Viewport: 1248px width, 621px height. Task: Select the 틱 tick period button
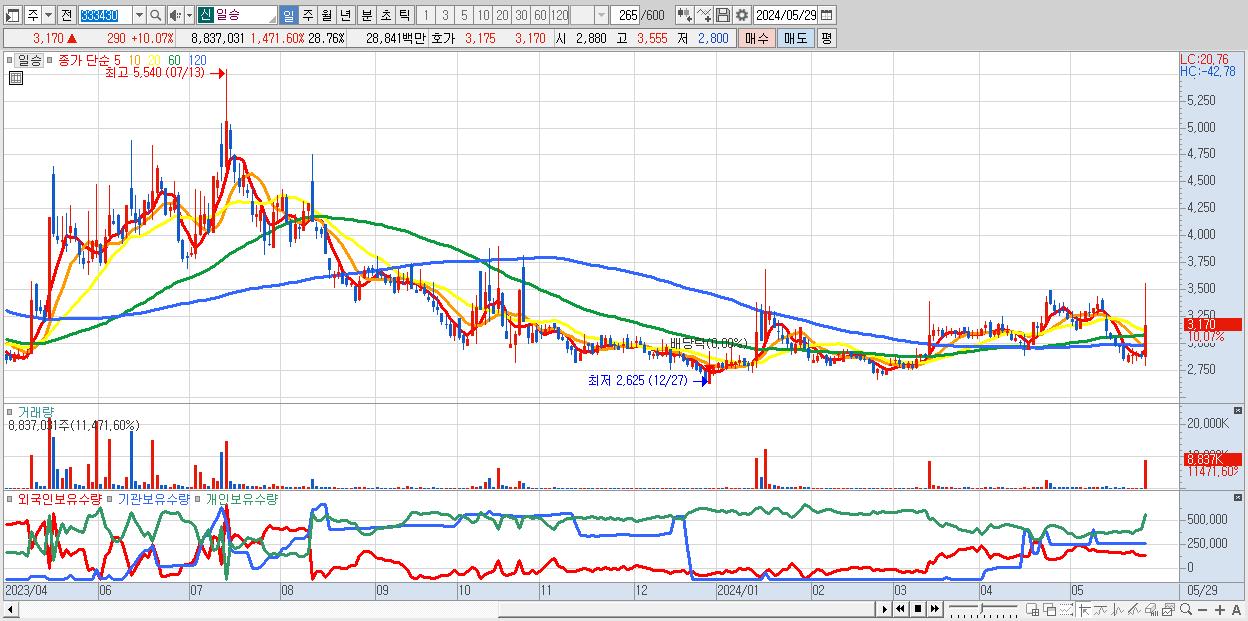[404, 15]
